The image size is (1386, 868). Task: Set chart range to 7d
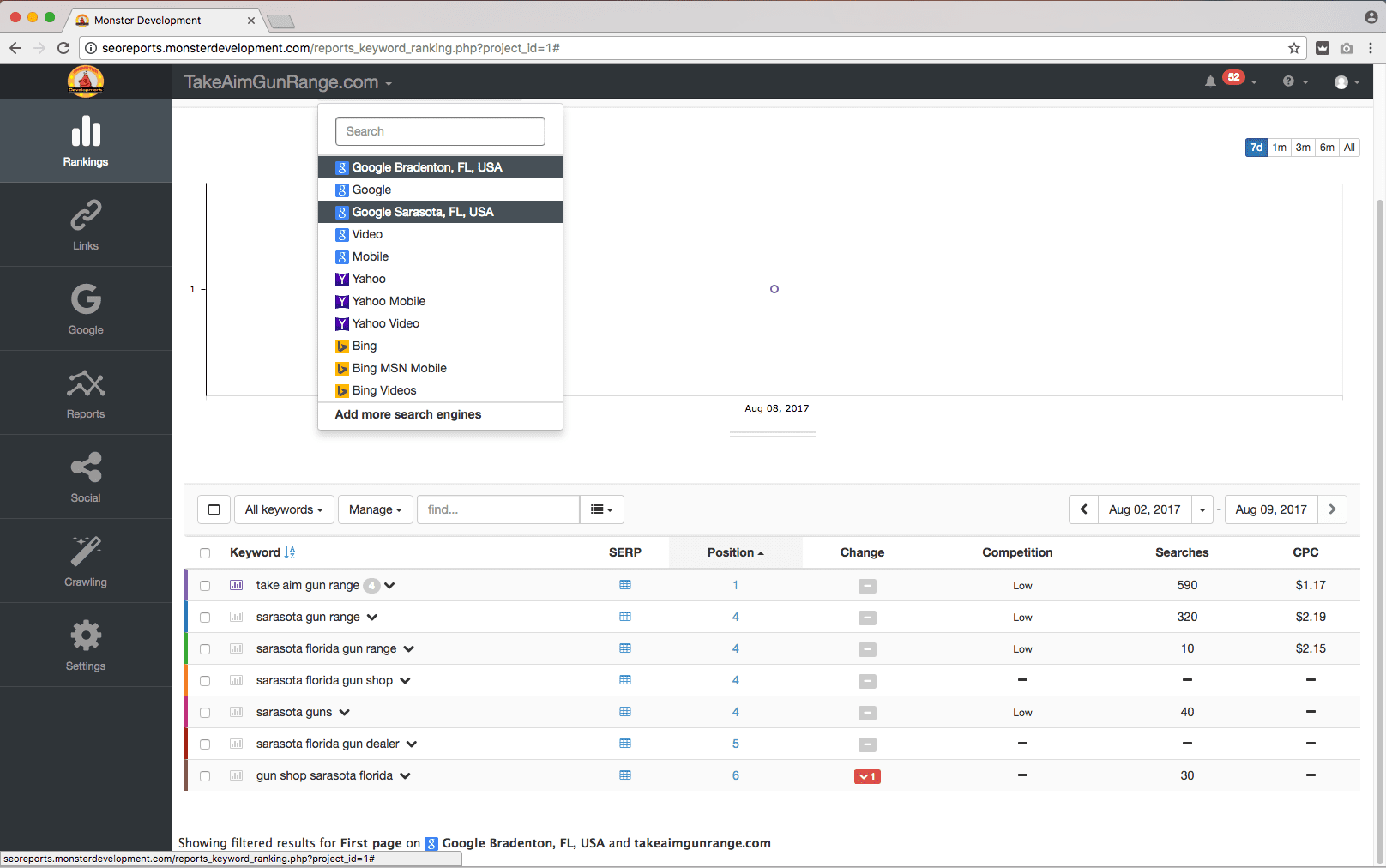[1256, 148]
